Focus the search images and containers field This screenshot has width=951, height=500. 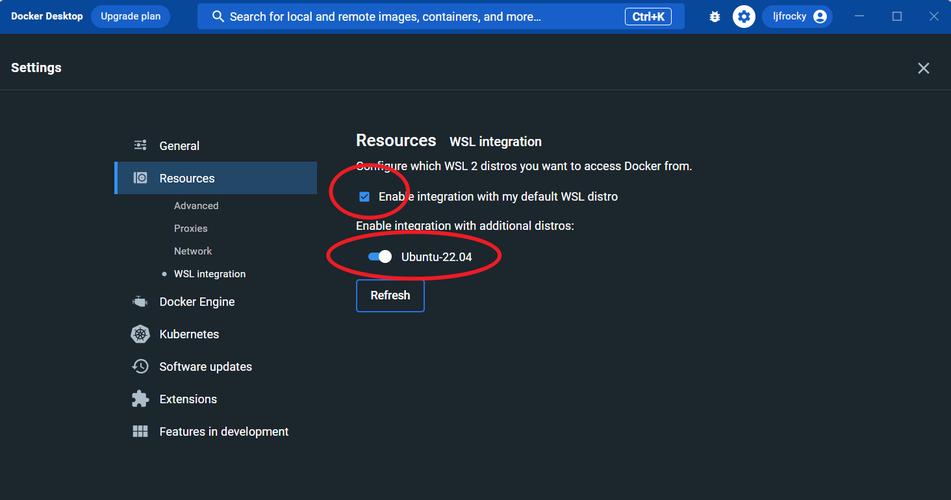coord(441,17)
